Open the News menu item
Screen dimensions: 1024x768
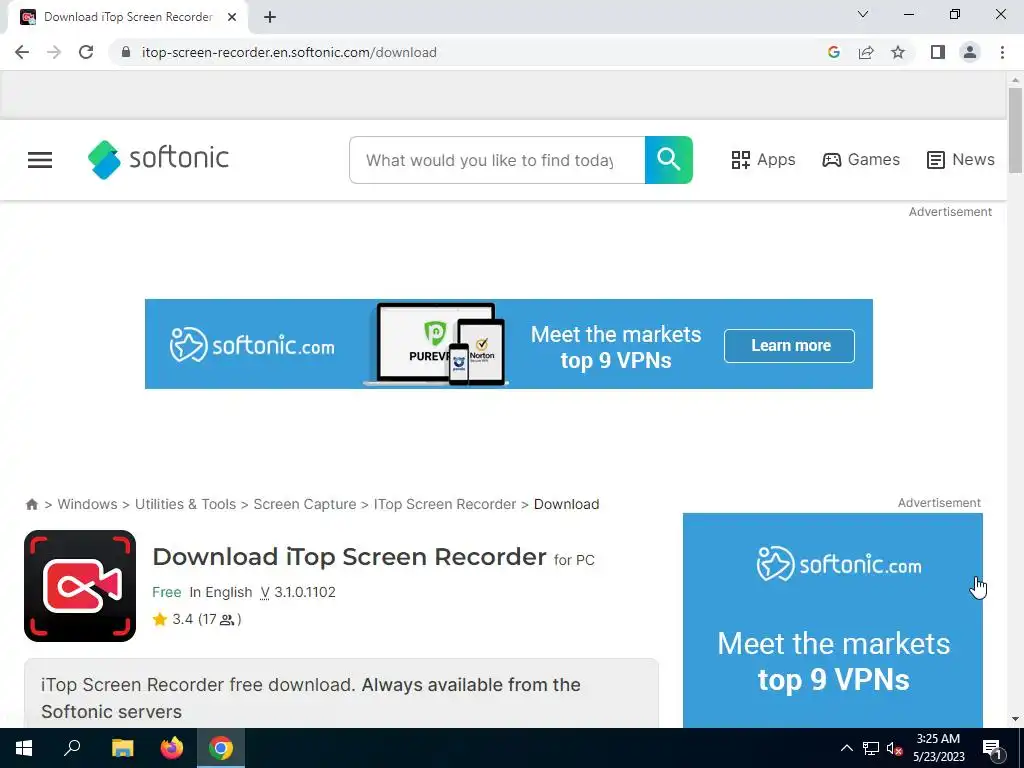pyautogui.click(x=961, y=160)
